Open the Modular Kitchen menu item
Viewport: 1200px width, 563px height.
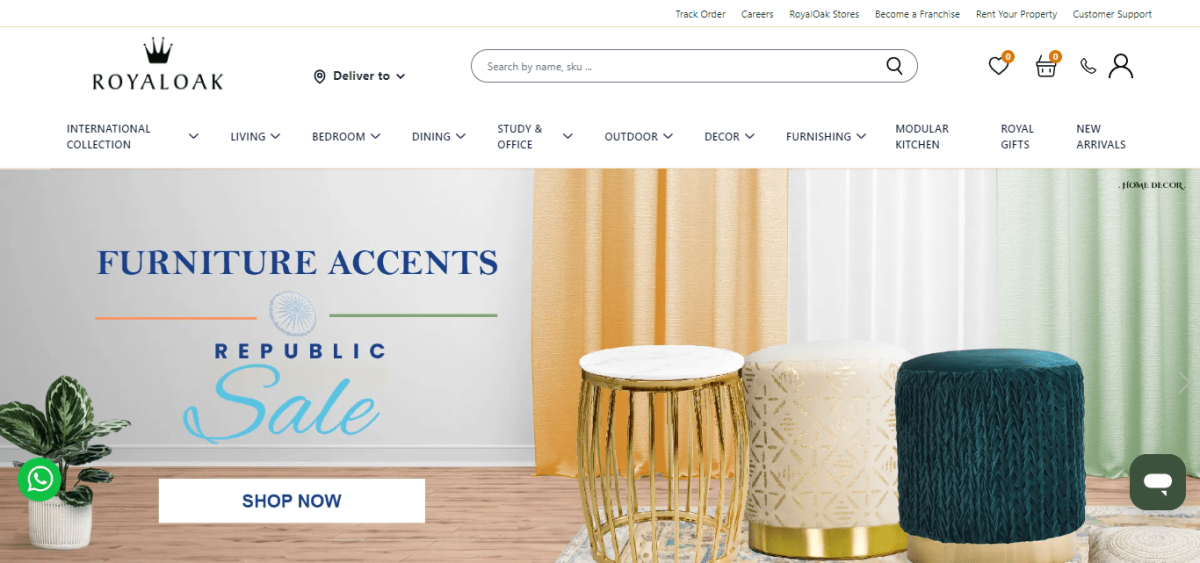(922, 136)
